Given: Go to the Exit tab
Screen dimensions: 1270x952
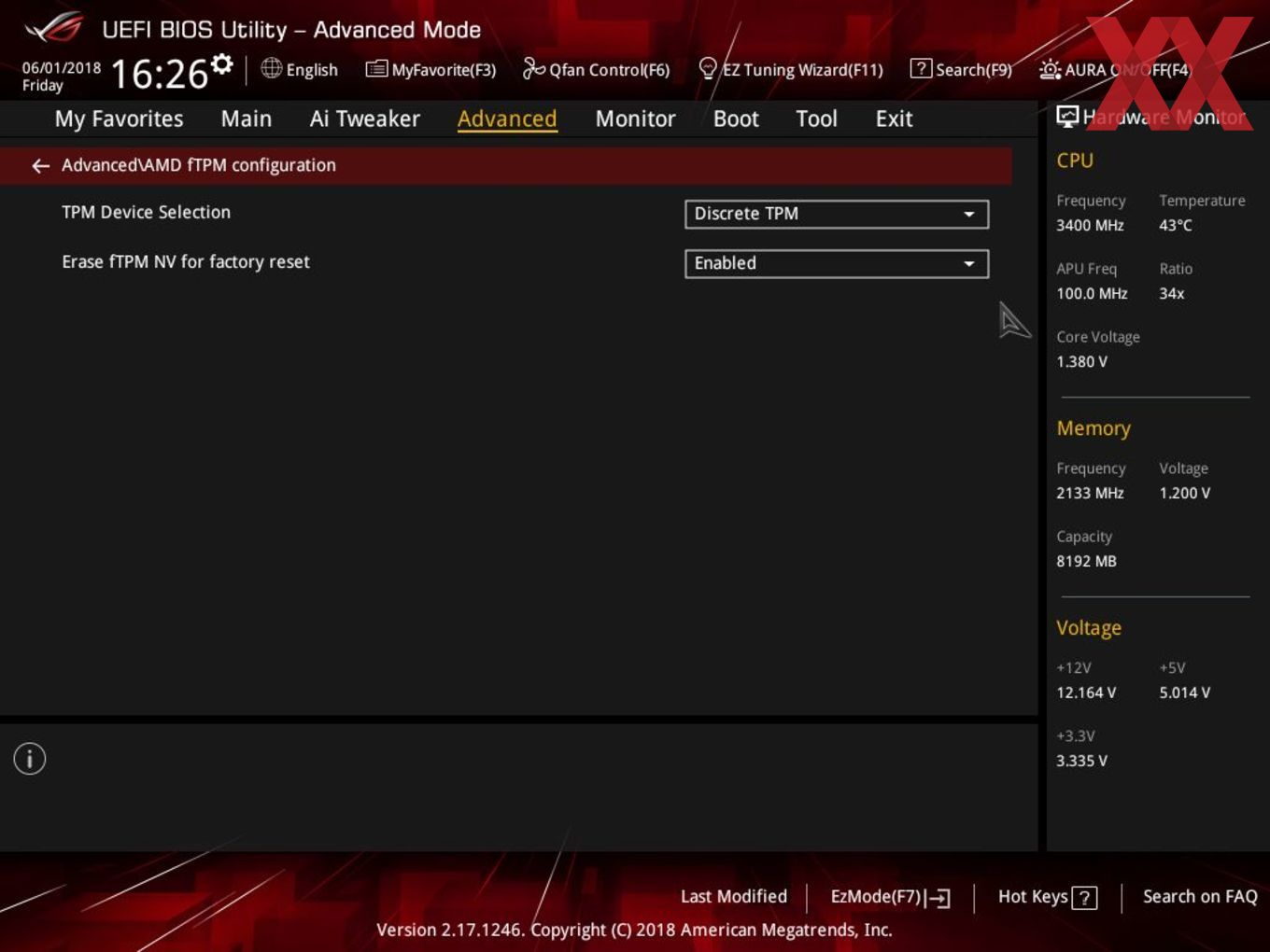Looking at the screenshot, I should pos(894,119).
